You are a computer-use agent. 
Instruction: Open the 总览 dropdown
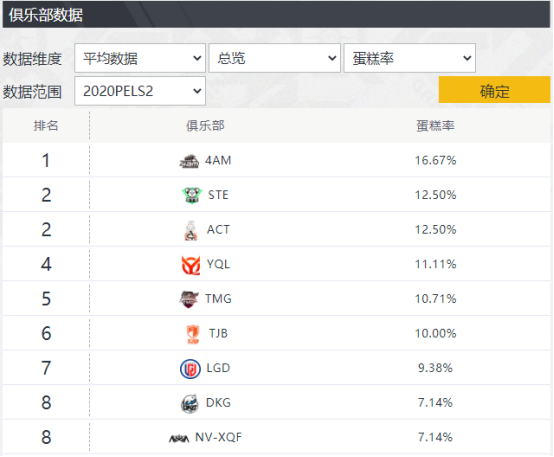275,58
